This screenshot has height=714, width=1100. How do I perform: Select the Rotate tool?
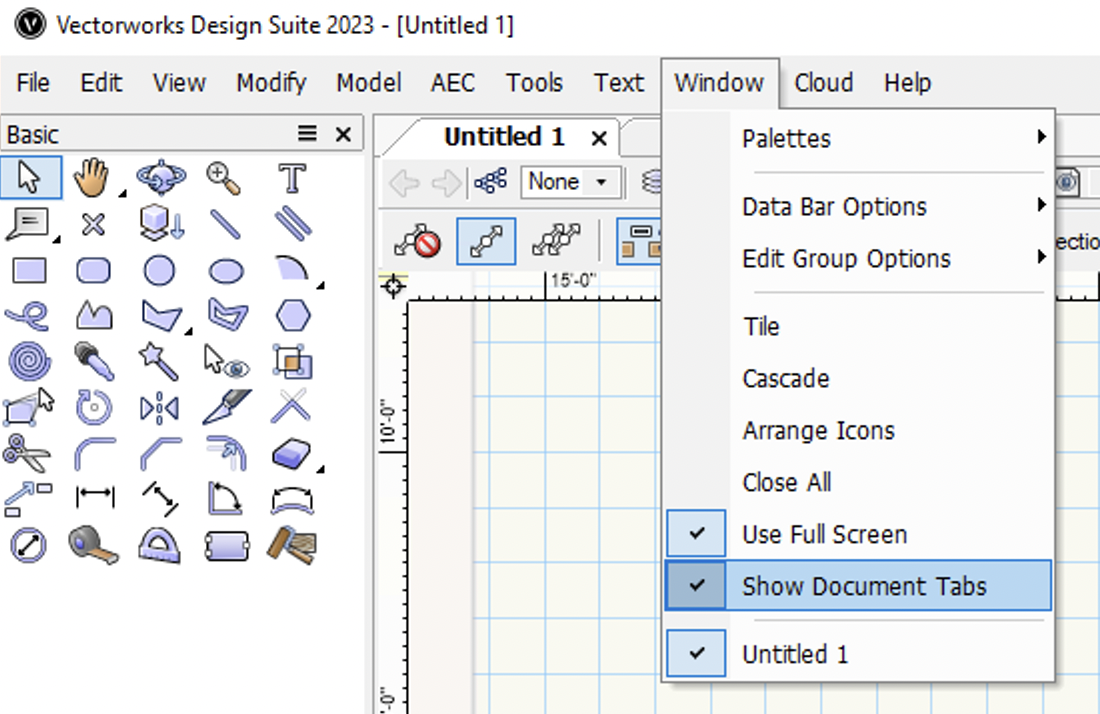point(94,407)
